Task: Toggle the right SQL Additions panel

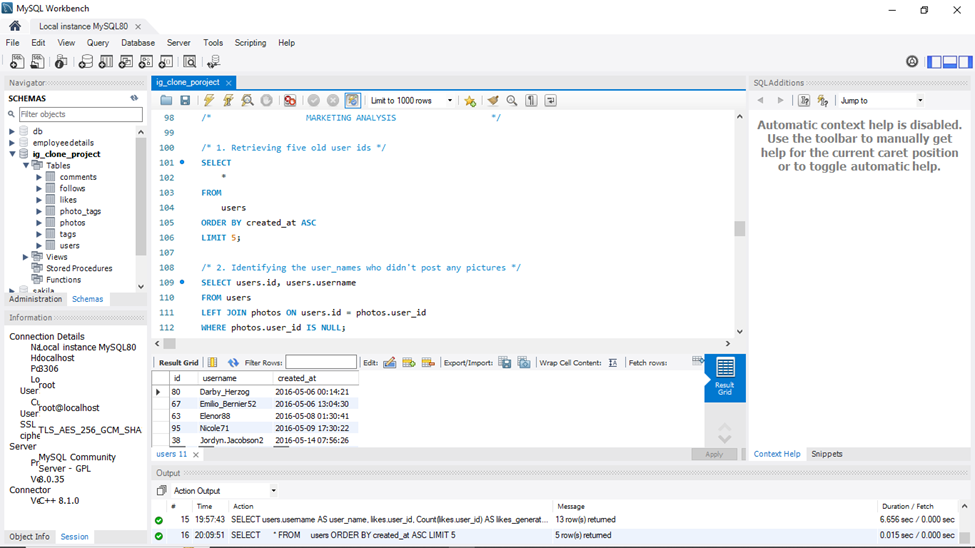Action: pos(965,62)
